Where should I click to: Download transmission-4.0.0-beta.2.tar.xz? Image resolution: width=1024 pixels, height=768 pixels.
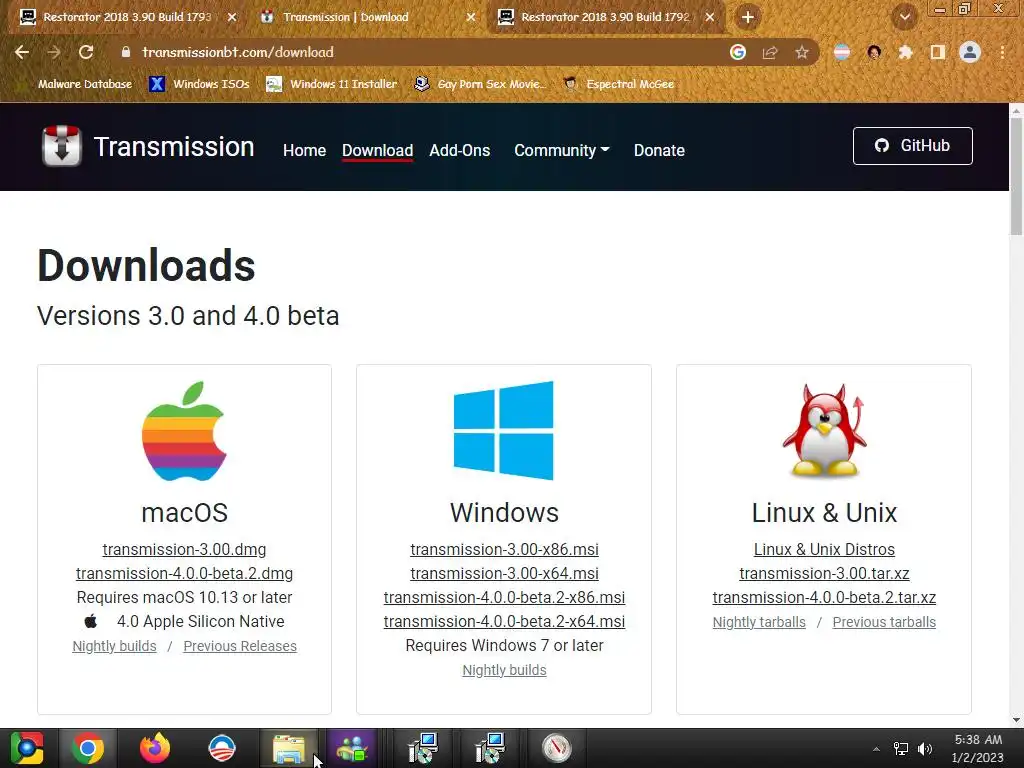click(824, 598)
